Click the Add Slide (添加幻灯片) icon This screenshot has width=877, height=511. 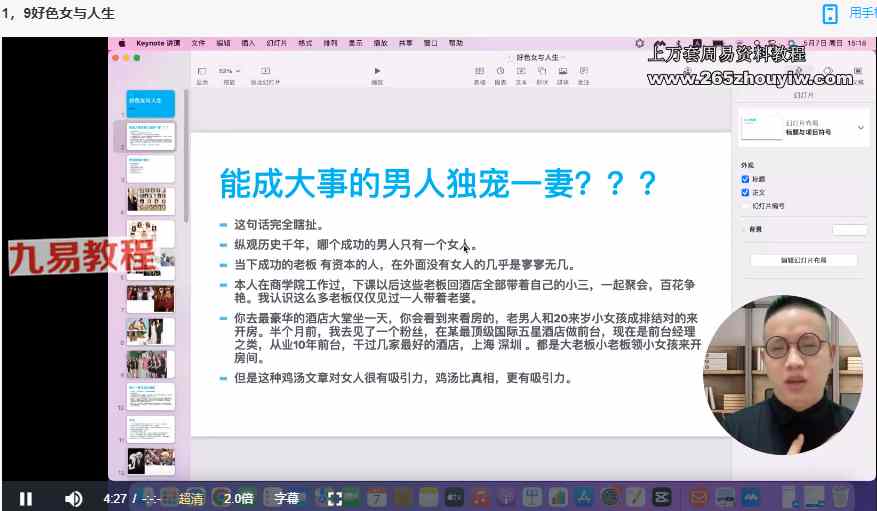pyautogui.click(x=265, y=71)
